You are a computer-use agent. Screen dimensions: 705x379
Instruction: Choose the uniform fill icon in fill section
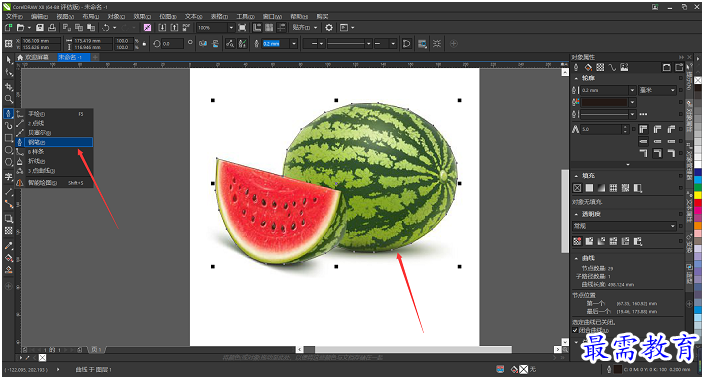[589, 188]
